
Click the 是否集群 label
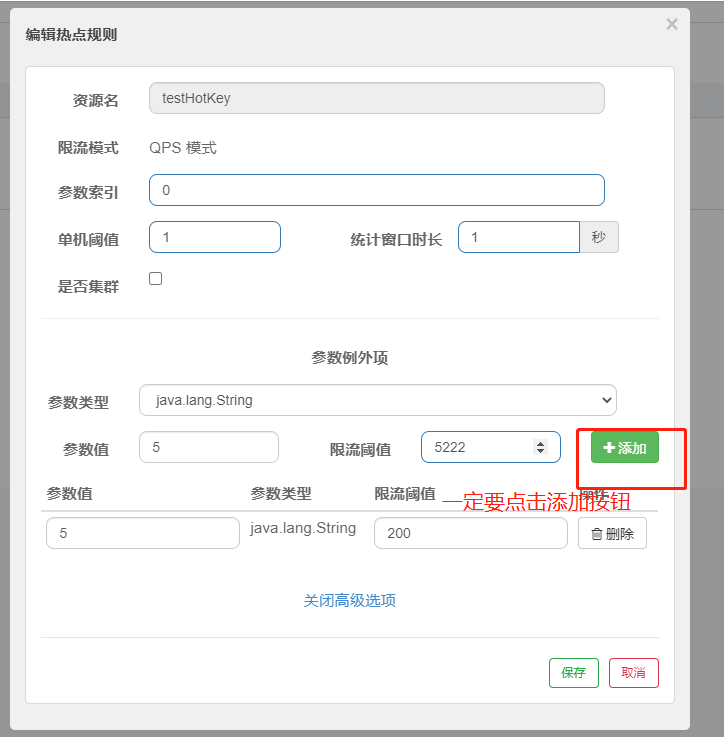coord(88,286)
